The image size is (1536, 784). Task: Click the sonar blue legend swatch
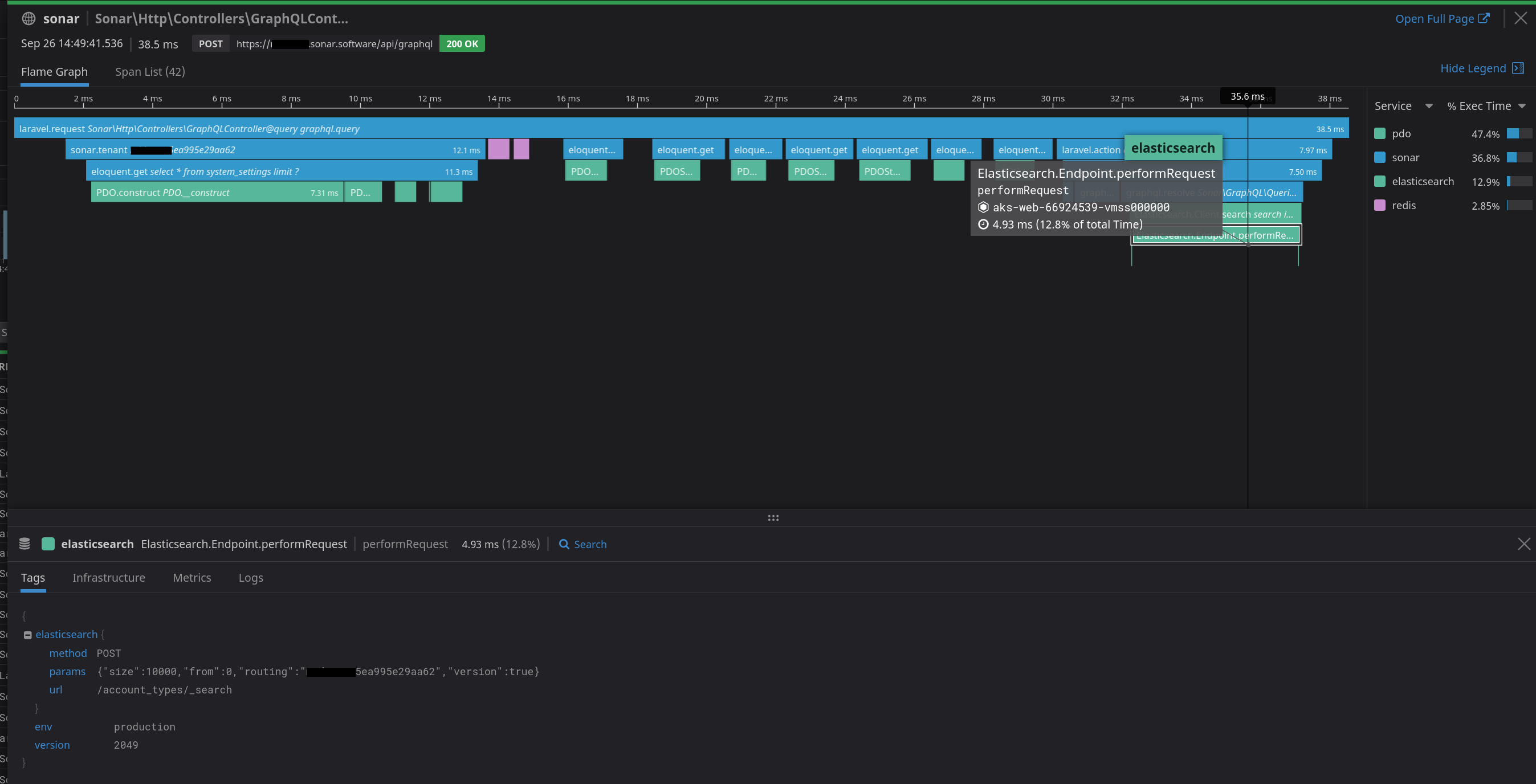pos(1379,157)
